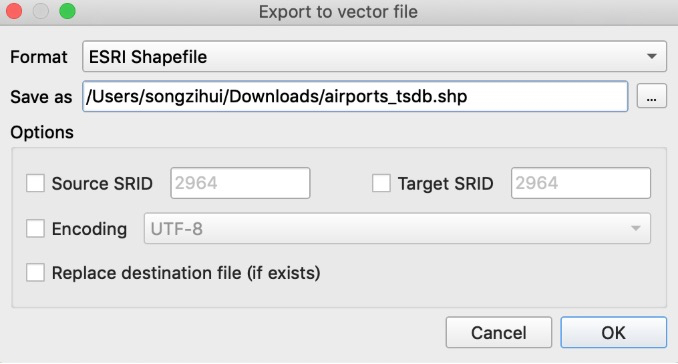
Task: Open the browse file ellipsis button
Action: click(x=652, y=96)
